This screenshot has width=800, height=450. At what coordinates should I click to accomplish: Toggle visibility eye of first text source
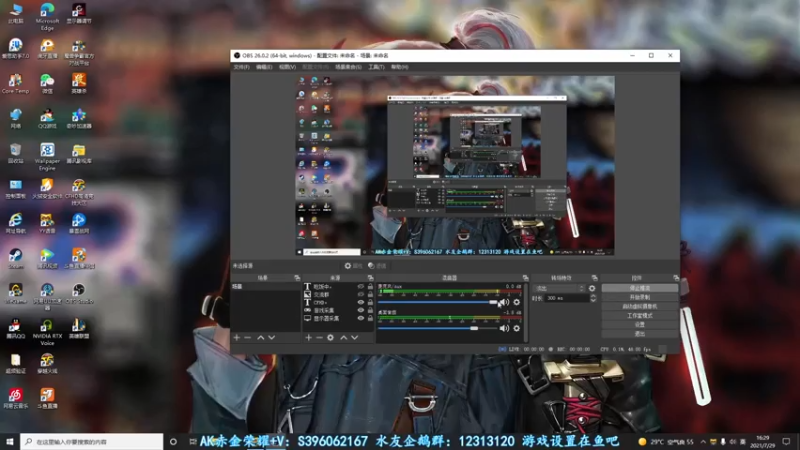pos(361,287)
